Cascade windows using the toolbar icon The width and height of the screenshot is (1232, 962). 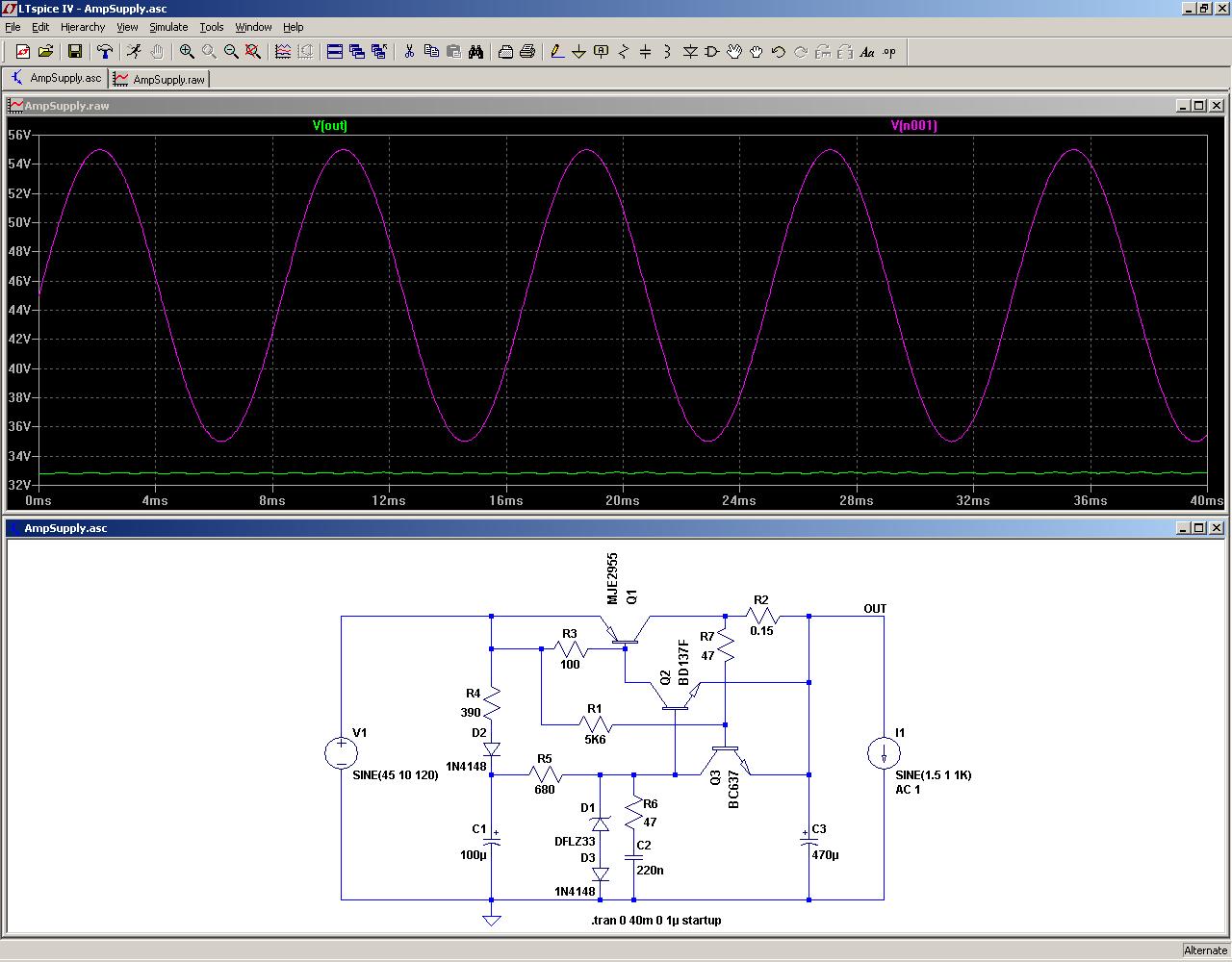coord(357,52)
